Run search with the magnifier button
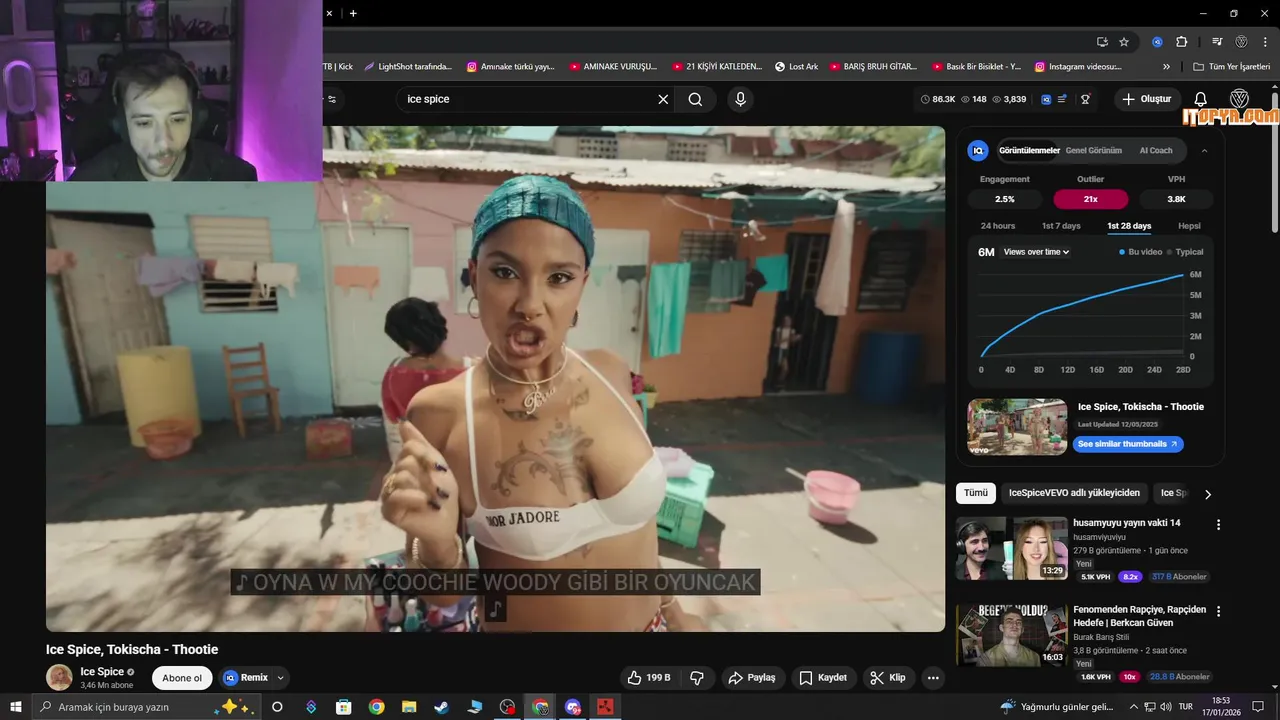Image resolution: width=1280 pixels, height=720 pixels. coord(695,99)
